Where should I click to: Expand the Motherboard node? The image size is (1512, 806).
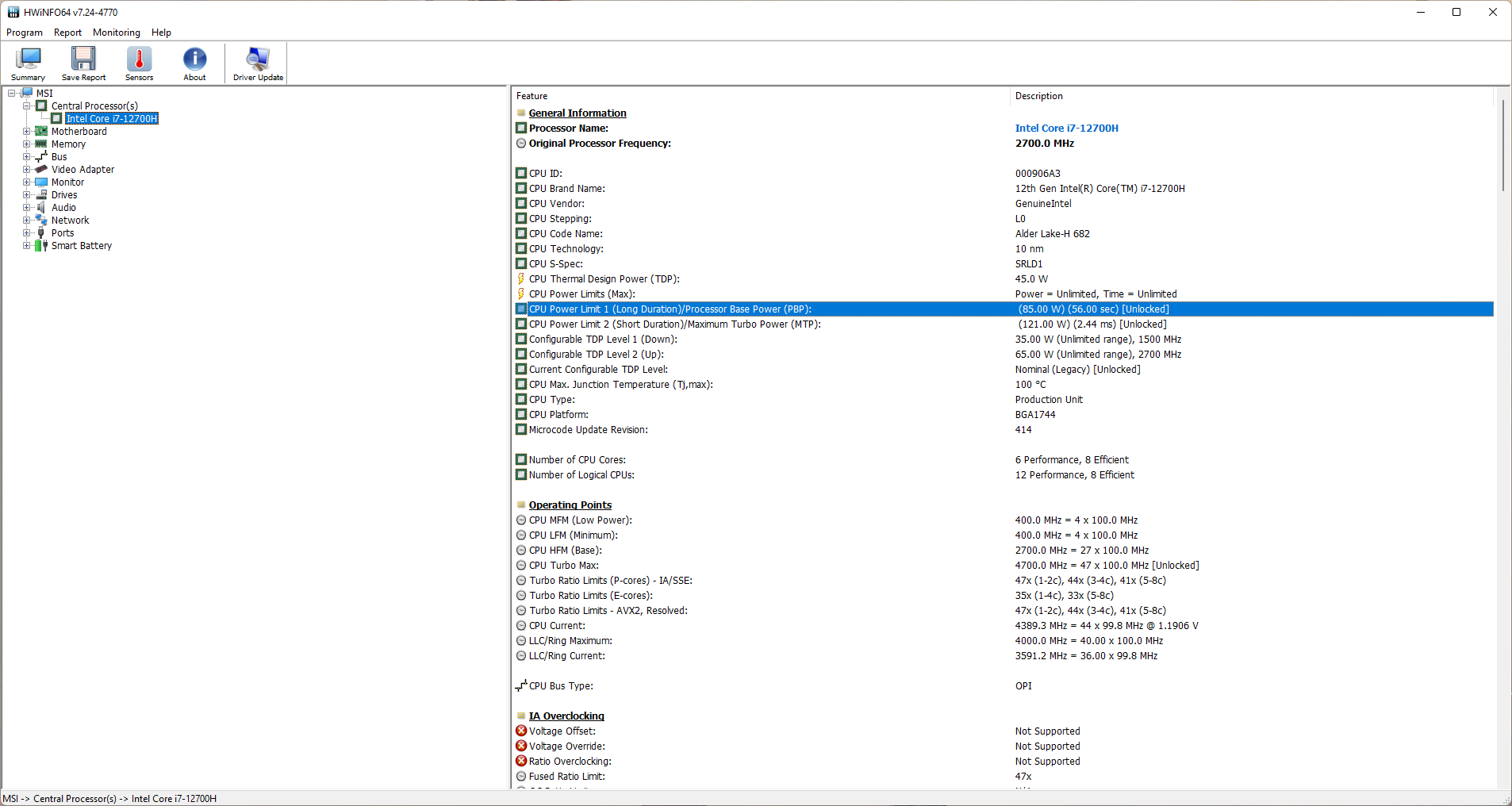click(x=26, y=132)
